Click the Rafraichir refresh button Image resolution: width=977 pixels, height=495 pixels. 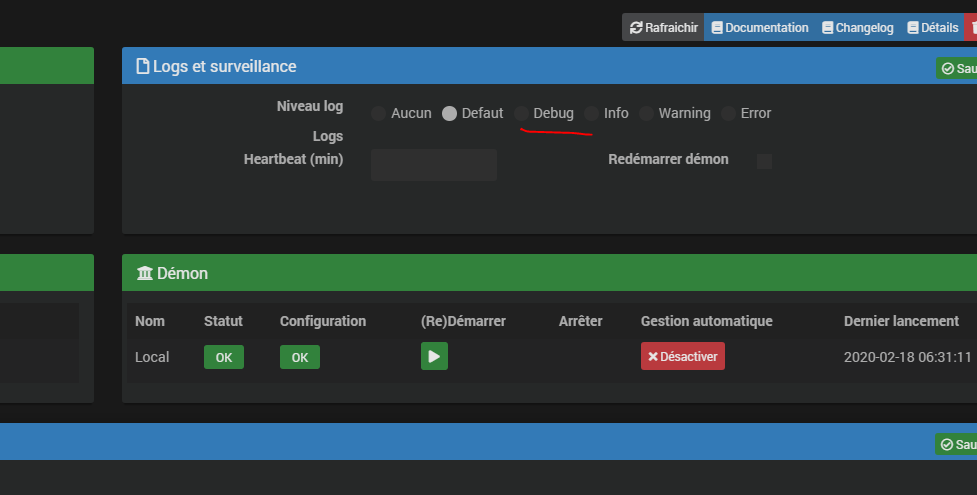click(663, 27)
